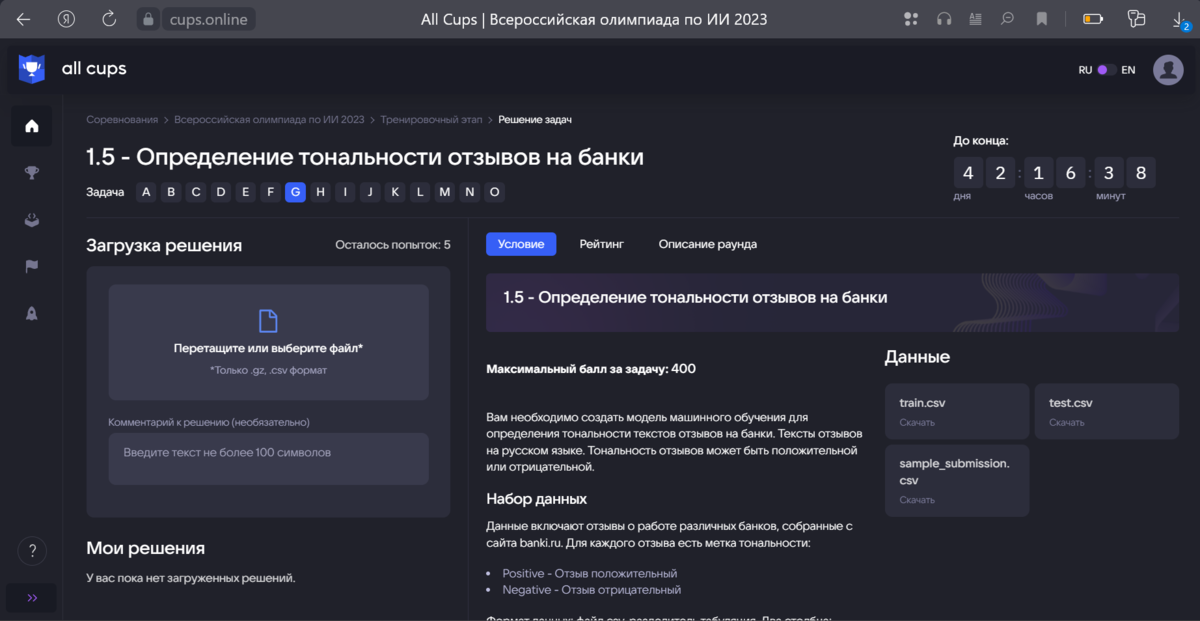Click Positive - Отзыв положительный item
The image size is (1200, 621).
(590, 574)
